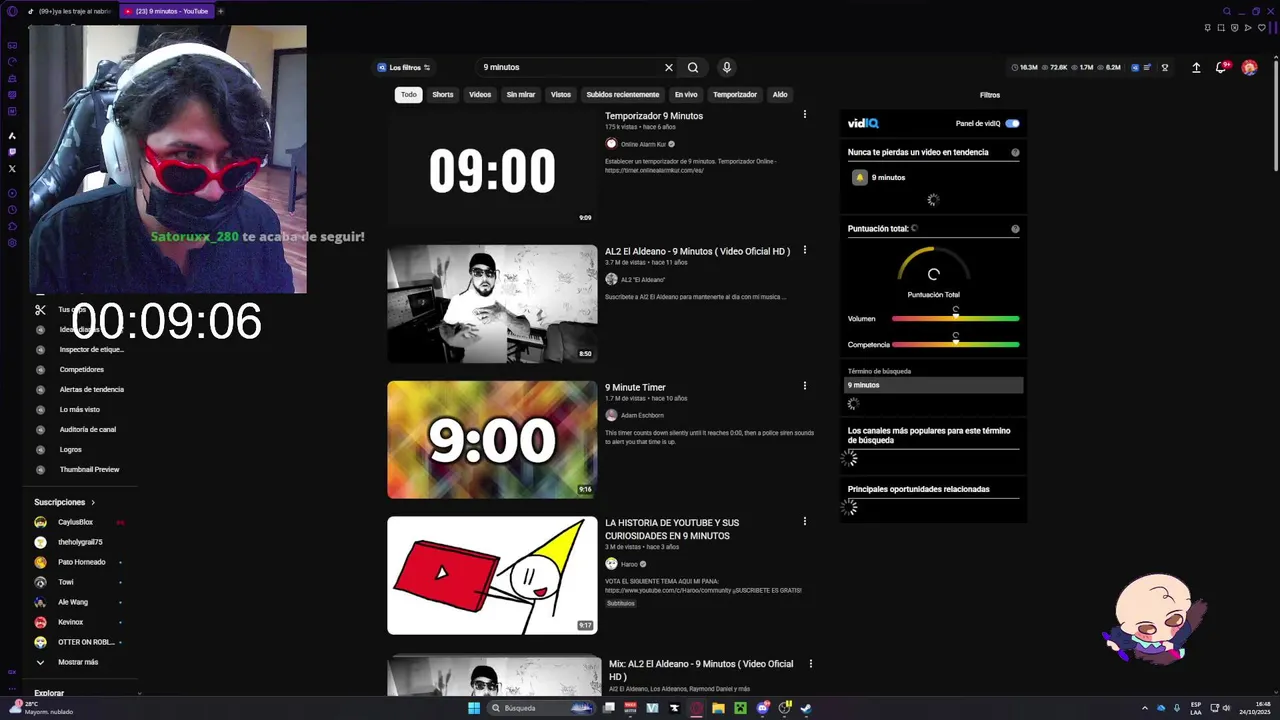Click the voice search microphone icon
Viewport: 1280px width, 720px height.
coord(726,67)
